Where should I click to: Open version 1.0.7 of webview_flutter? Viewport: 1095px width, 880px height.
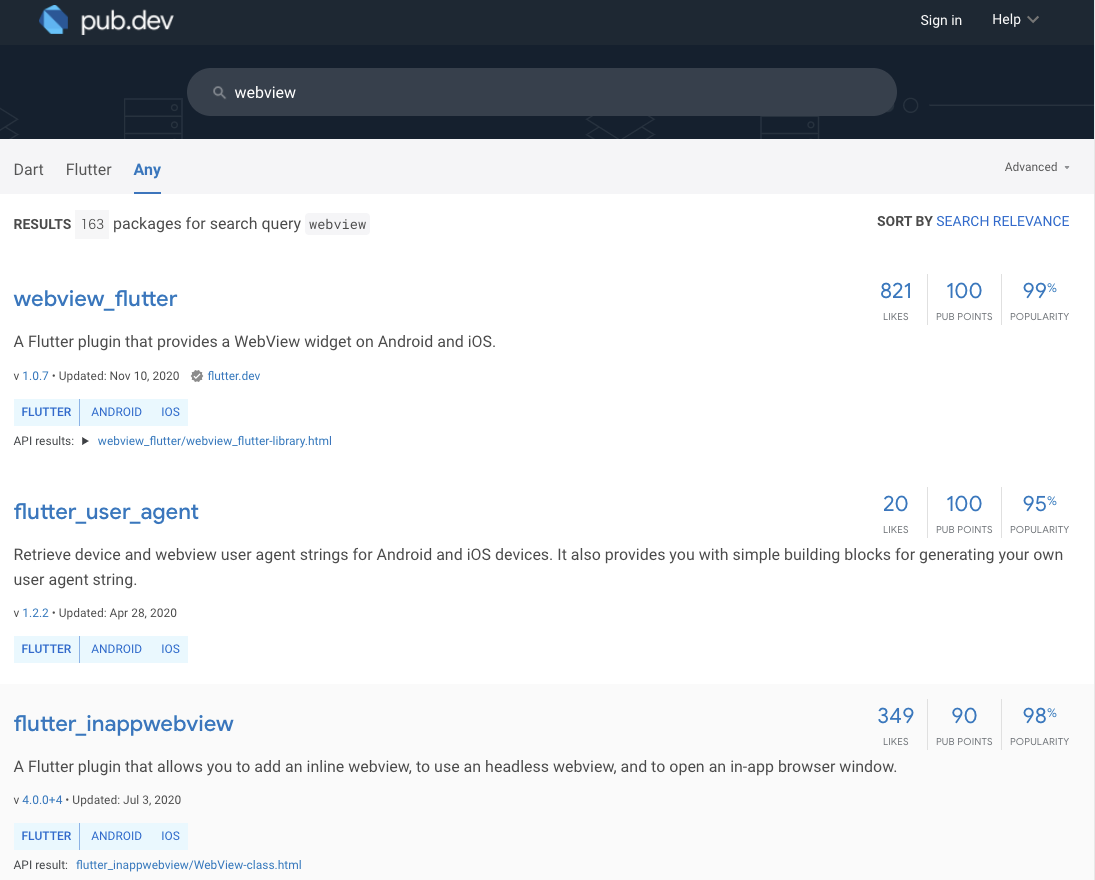coord(36,376)
